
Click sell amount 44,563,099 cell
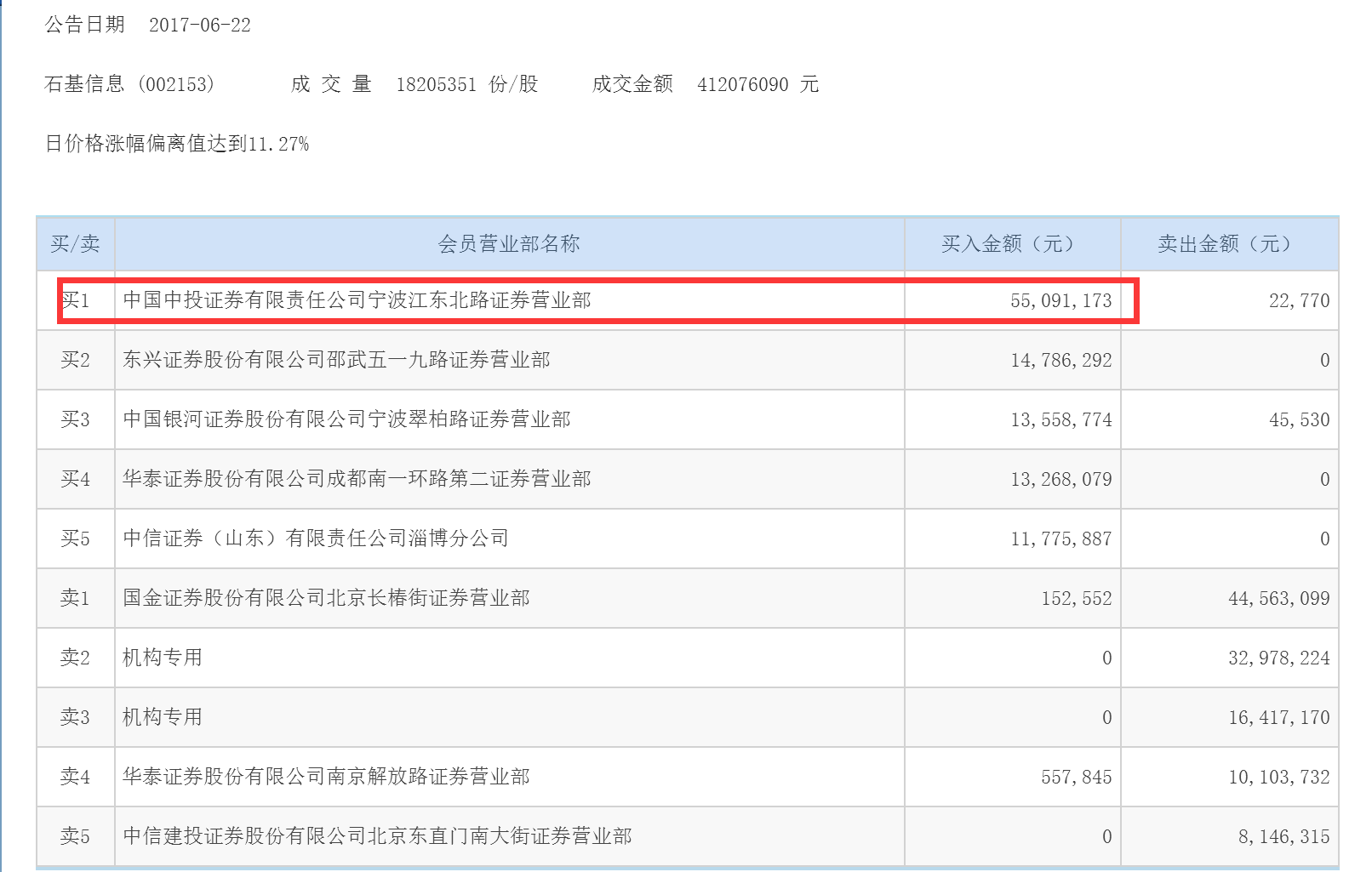(x=1278, y=598)
